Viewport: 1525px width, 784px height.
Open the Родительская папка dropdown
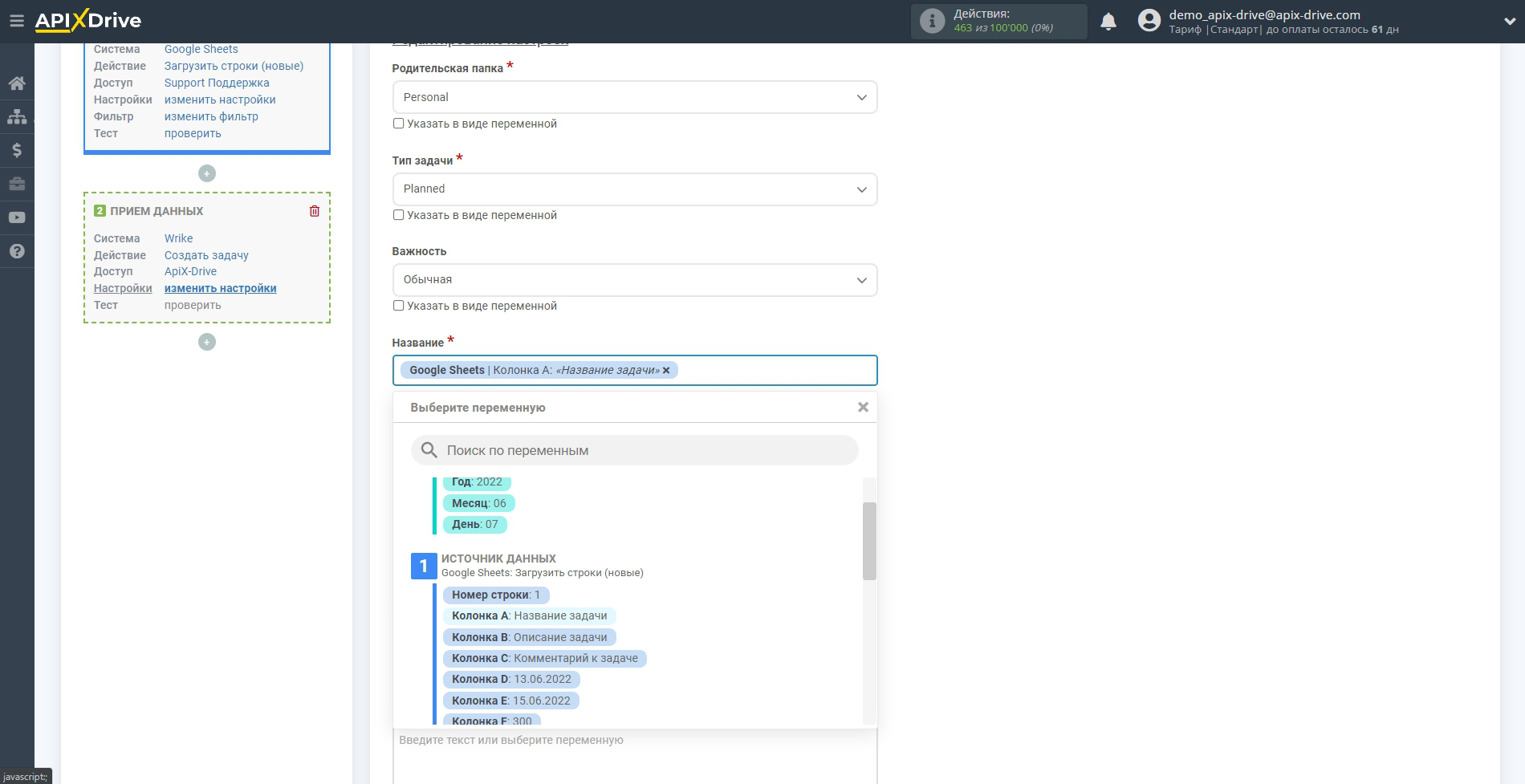[635, 97]
